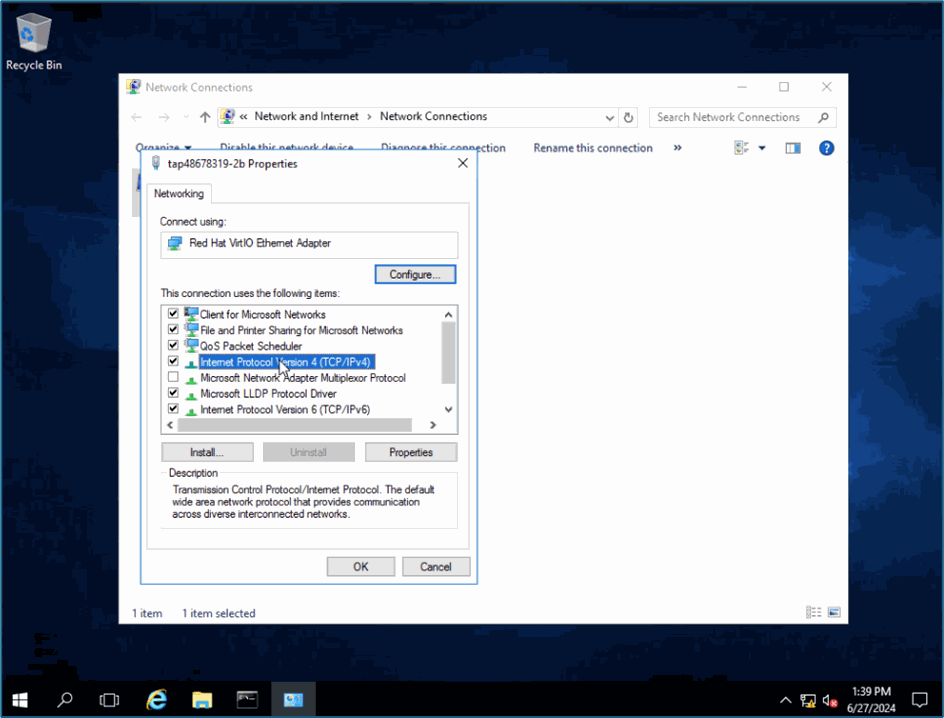This screenshot has height=718, width=944.
Task: Uncheck QoS Packet Scheduler checkbox
Action: pyautogui.click(x=173, y=345)
